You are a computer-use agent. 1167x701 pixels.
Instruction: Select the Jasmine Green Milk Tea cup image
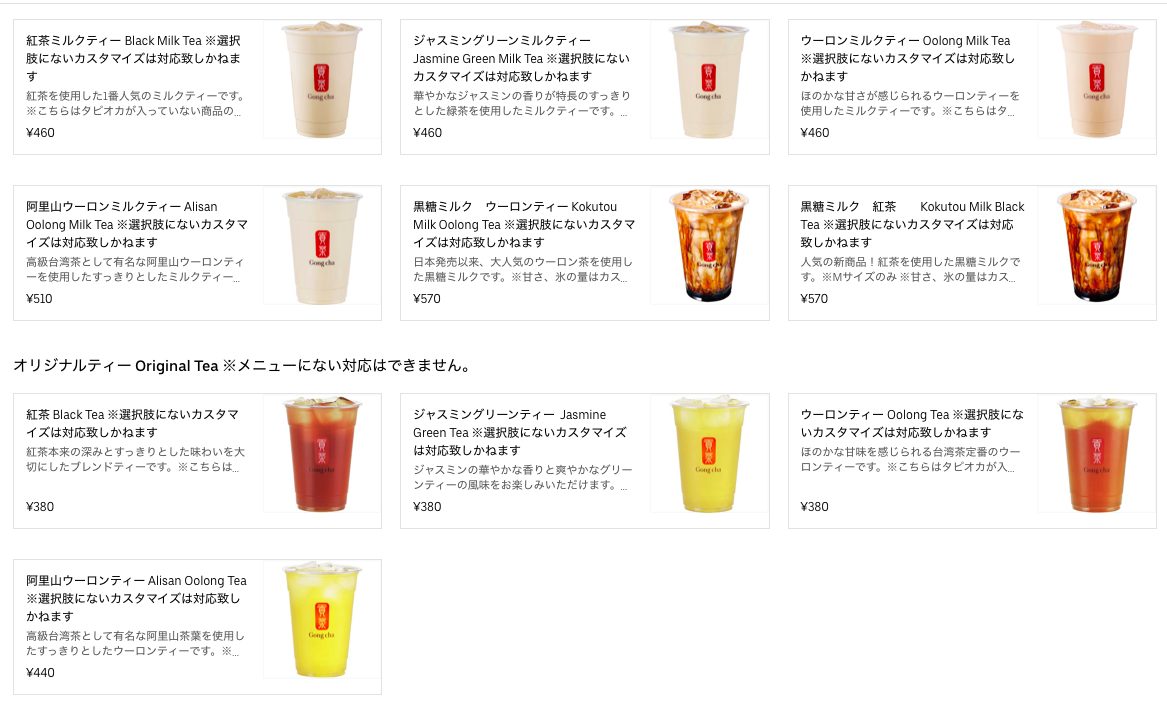[x=709, y=80]
